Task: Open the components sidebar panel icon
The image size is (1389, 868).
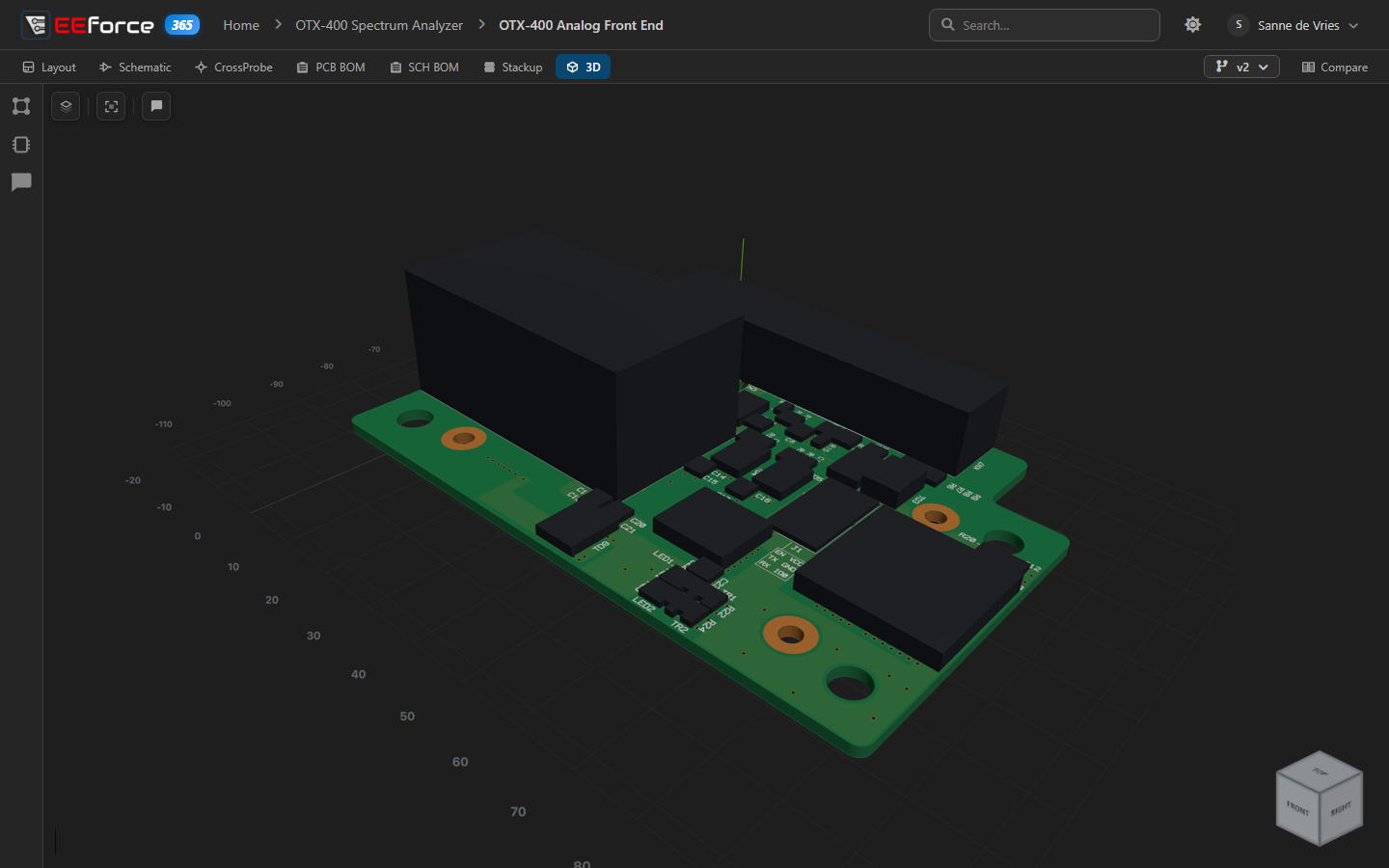Action: pyautogui.click(x=21, y=145)
